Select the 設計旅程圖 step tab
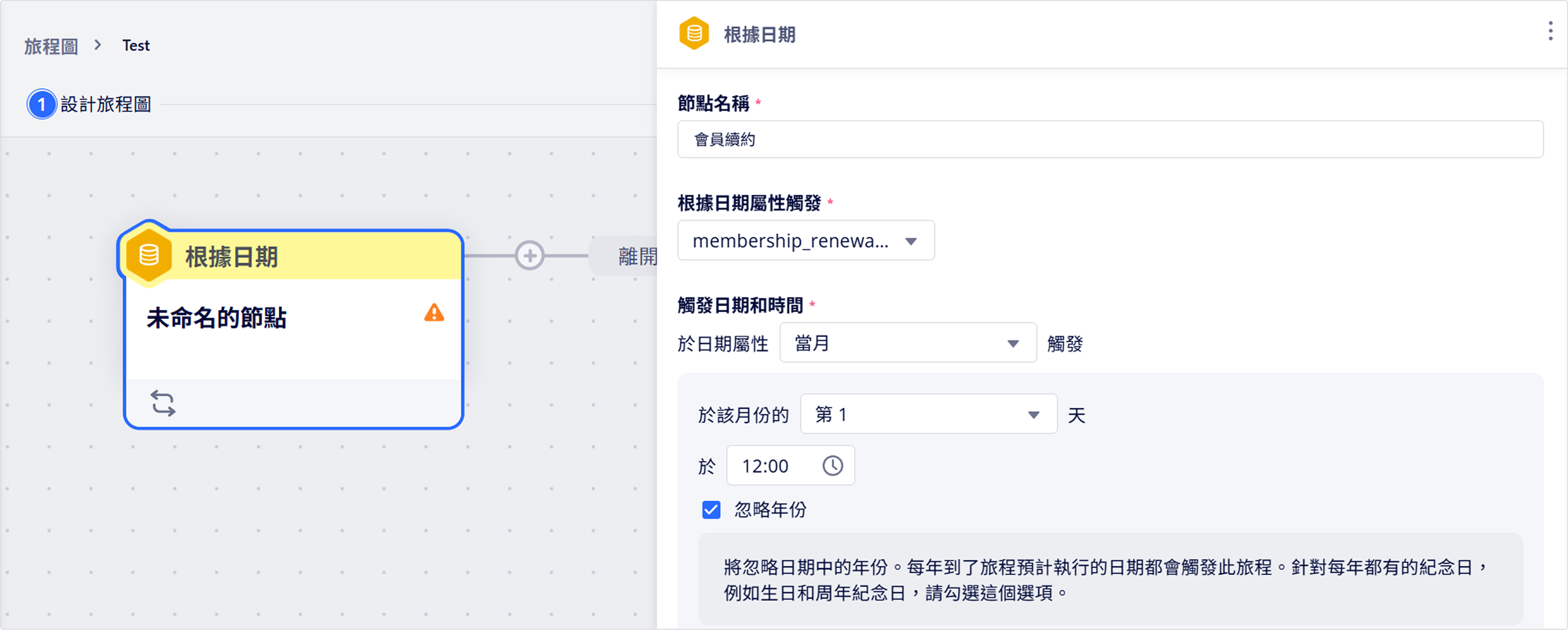1568x630 pixels. (106, 105)
